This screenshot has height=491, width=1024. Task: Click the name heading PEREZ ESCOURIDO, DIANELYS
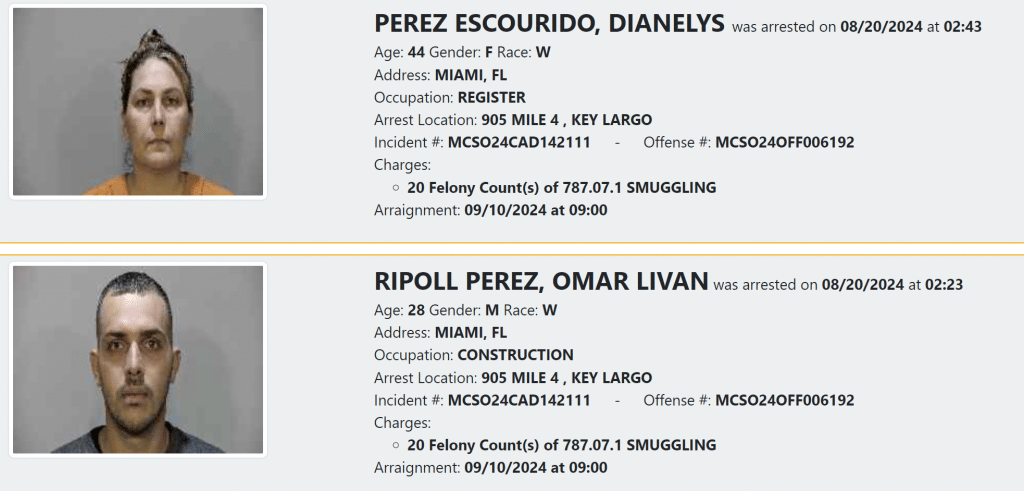coord(549,24)
